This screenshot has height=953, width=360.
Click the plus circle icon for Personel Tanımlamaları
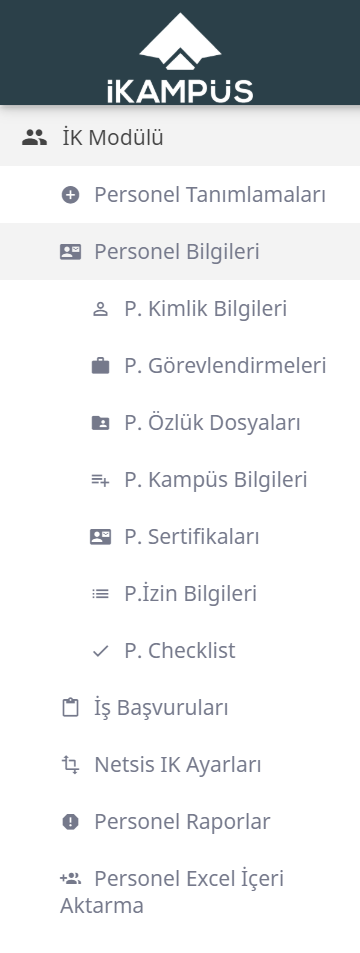pos(71,195)
